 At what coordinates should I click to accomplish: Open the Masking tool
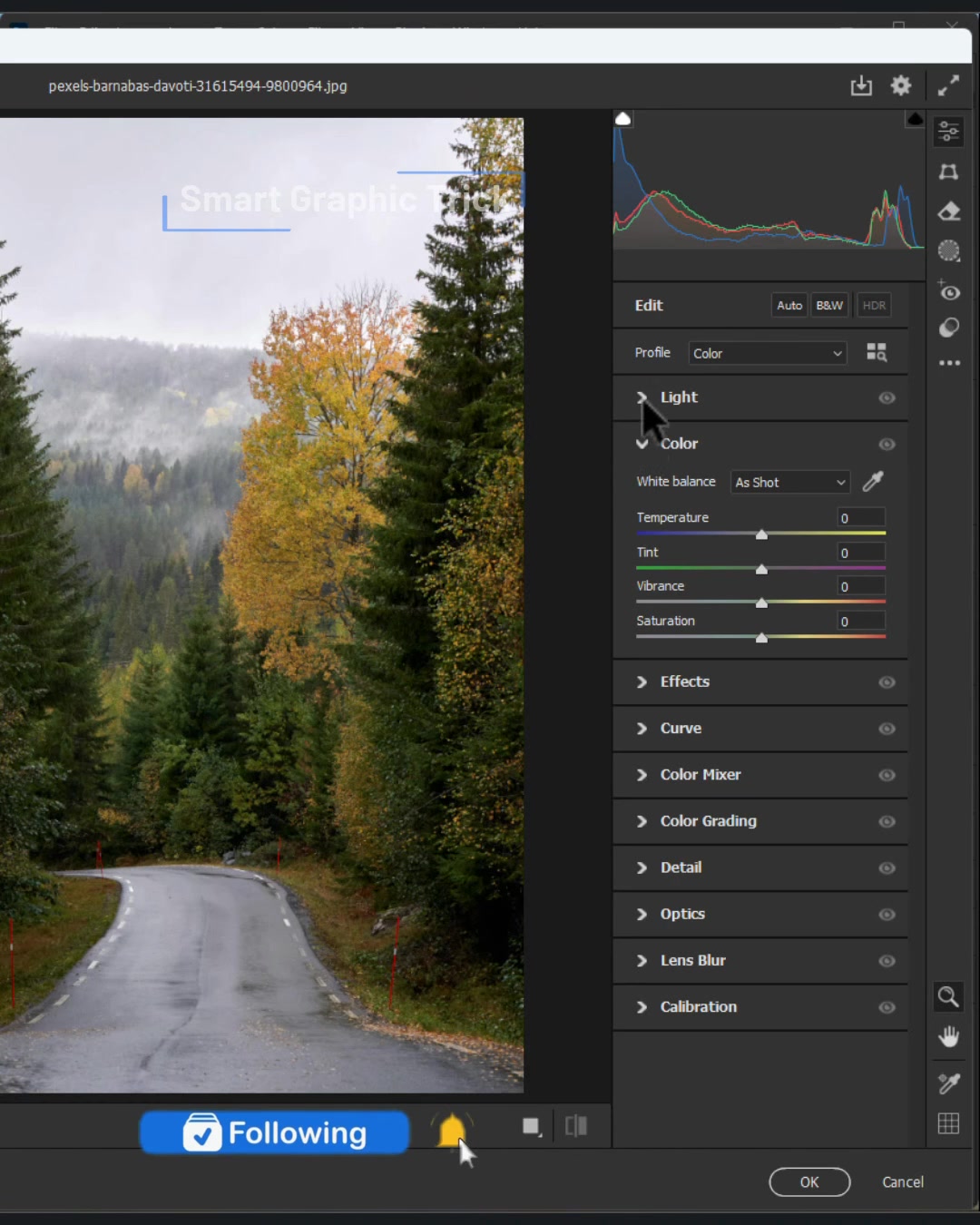949,251
